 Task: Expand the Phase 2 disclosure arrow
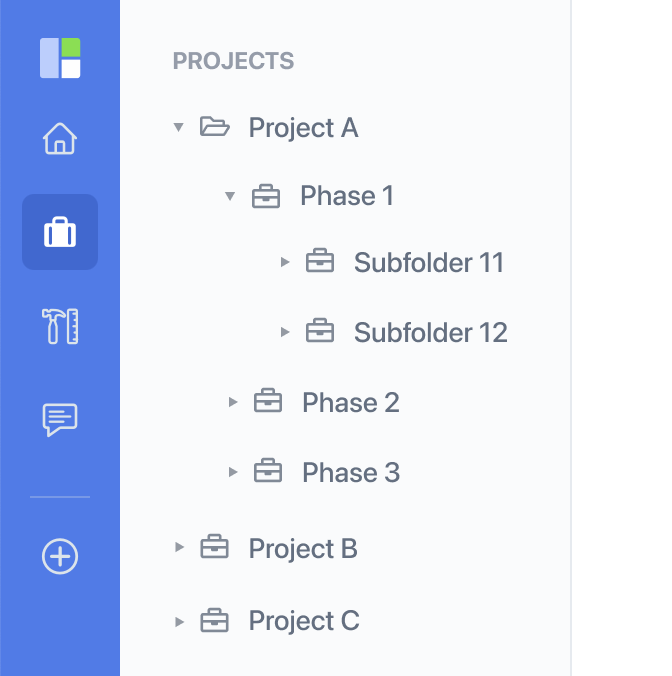click(233, 402)
